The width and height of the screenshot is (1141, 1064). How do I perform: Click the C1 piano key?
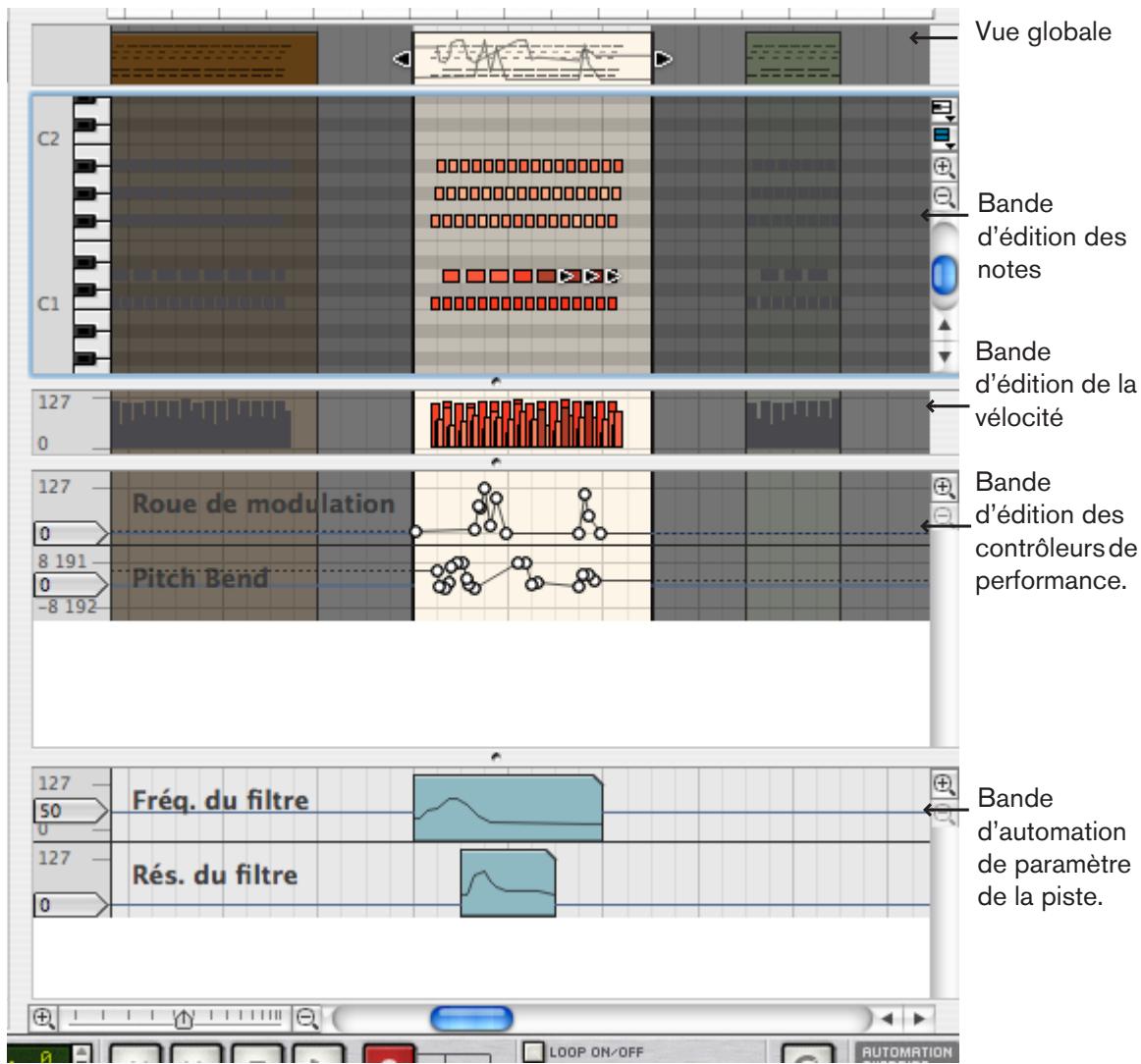coord(91,305)
